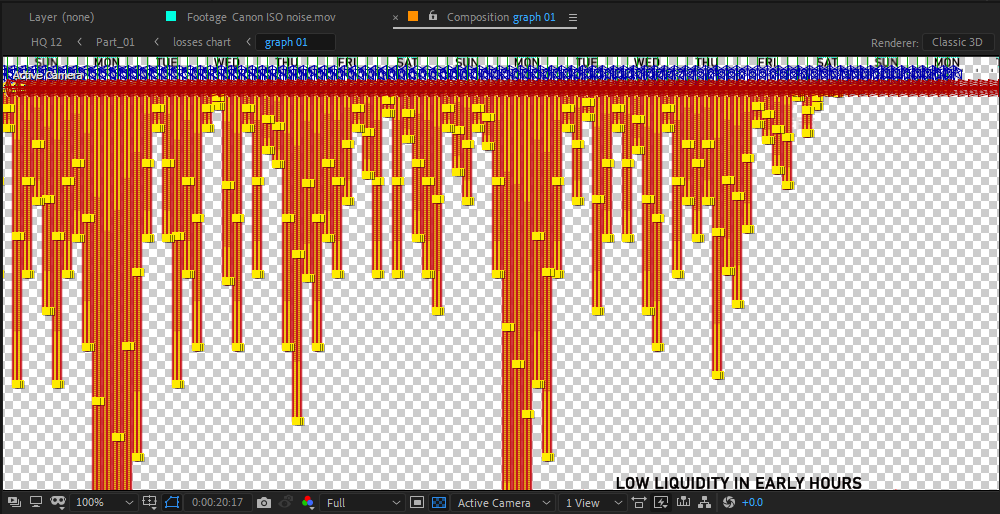Screen dimensions: 1000x514
Task: Open mask and shape path visibility options
Action: pyautogui.click(x=59, y=503)
